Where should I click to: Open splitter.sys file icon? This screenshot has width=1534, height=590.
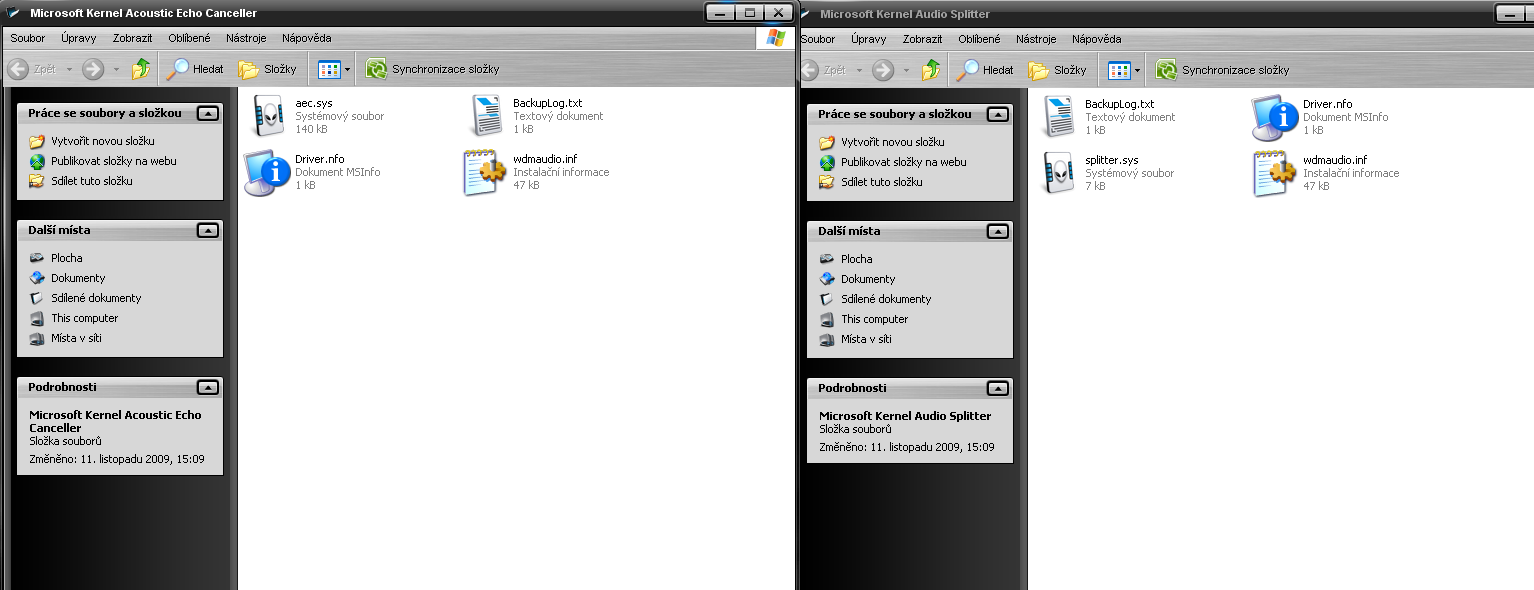[1059, 173]
